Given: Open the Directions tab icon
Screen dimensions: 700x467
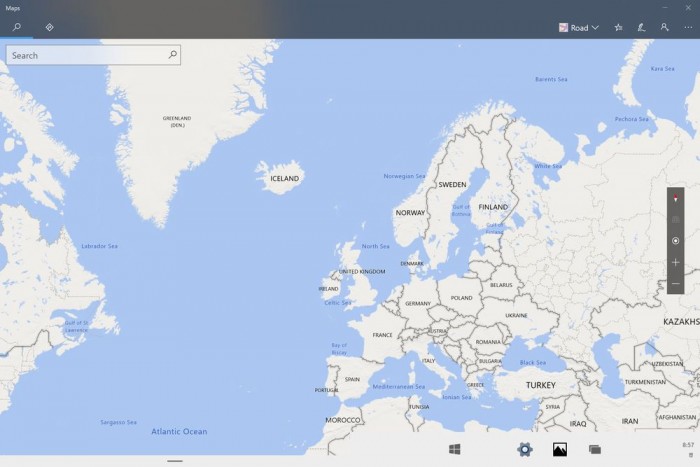Looking at the screenshot, I should [50, 27].
